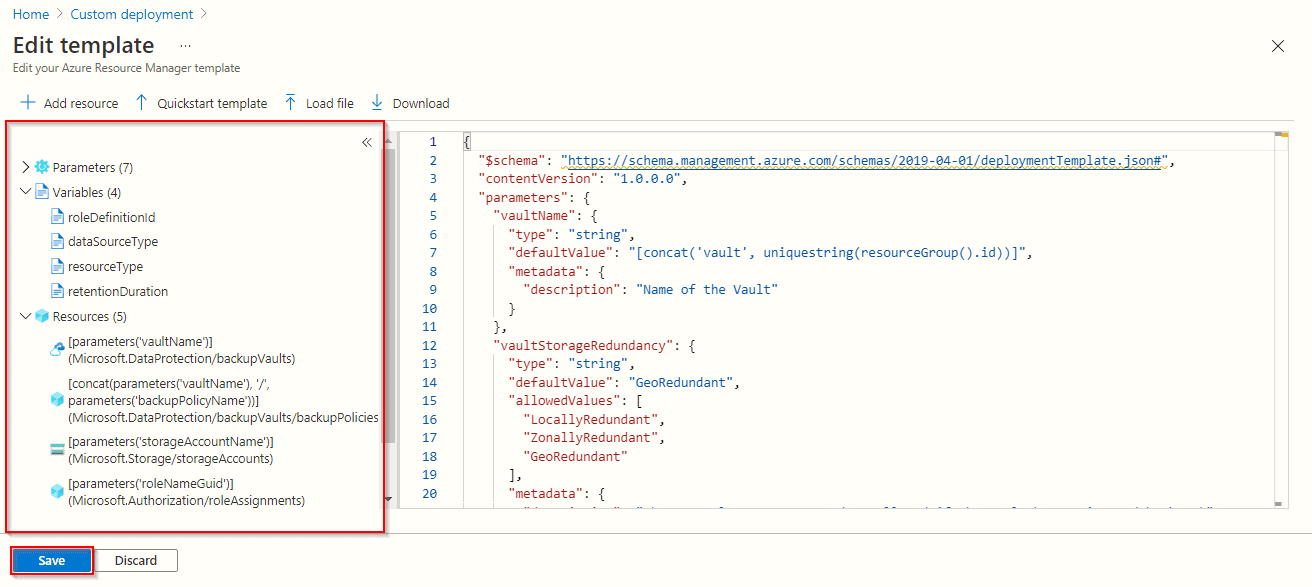Click the Add resource plus icon
The image size is (1312, 587).
pos(28,103)
